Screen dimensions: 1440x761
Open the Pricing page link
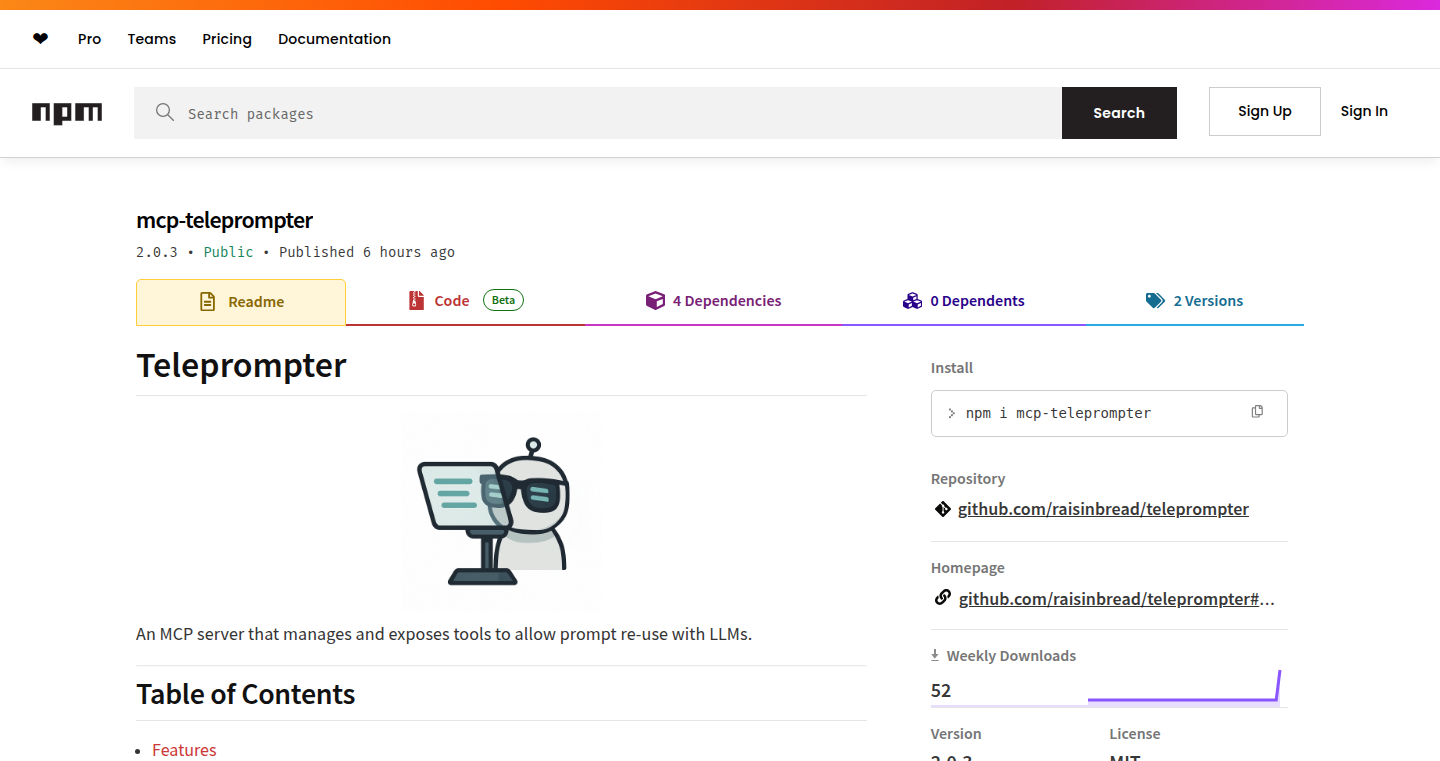[227, 39]
